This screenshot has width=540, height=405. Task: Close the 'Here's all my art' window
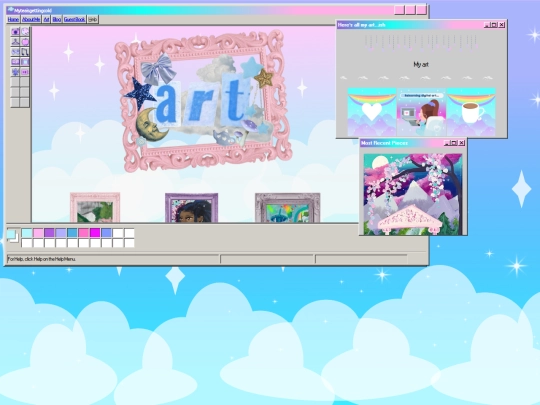click(x=502, y=25)
